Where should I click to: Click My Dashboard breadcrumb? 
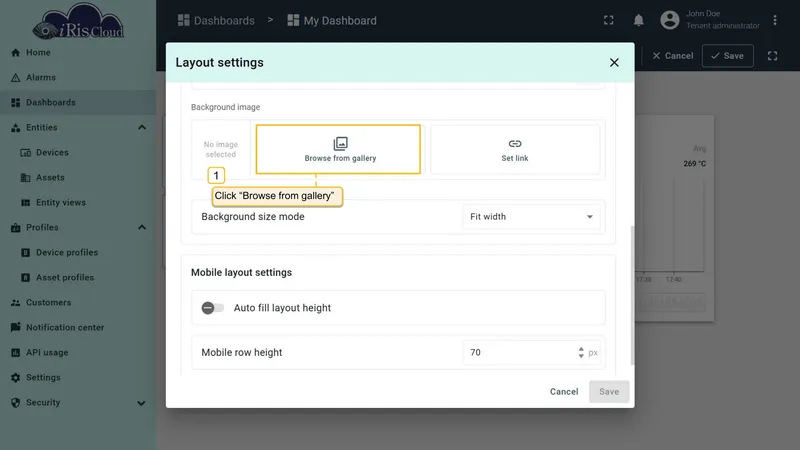tap(332, 20)
